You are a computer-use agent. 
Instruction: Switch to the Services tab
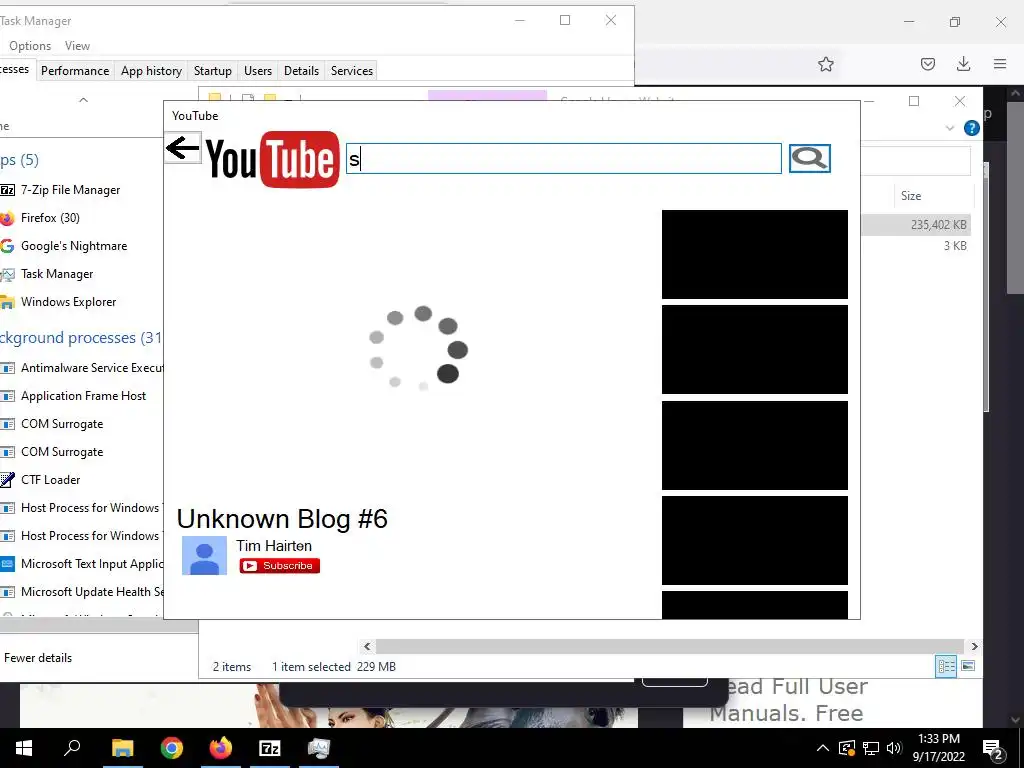(x=352, y=71)
